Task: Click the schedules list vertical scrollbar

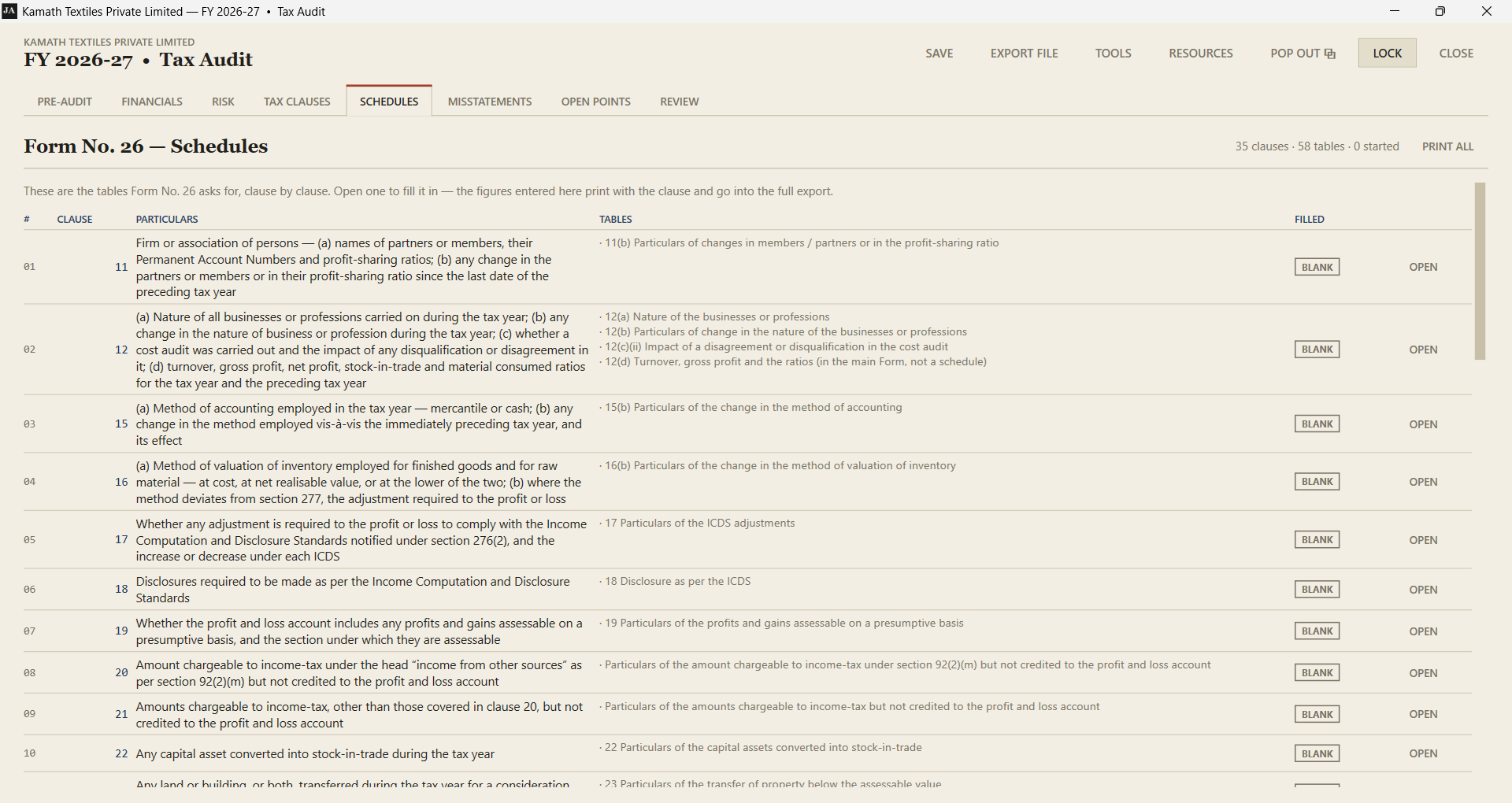Action: point(1480,272)
